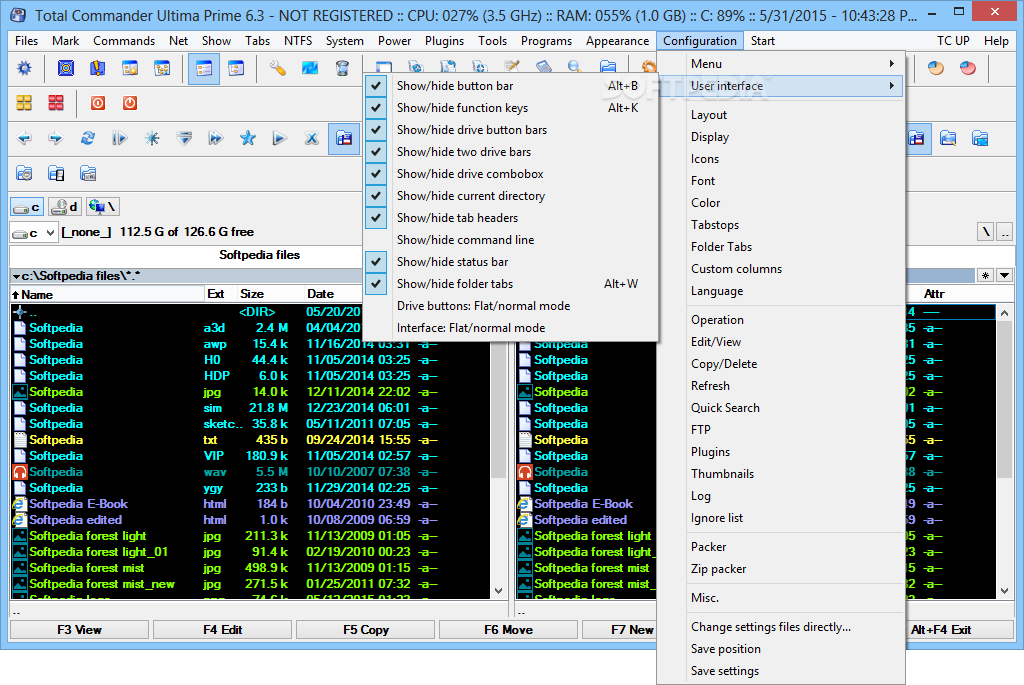Open the drive c combobox dropdown
The image size is (1024, 685).
[50, 232]
